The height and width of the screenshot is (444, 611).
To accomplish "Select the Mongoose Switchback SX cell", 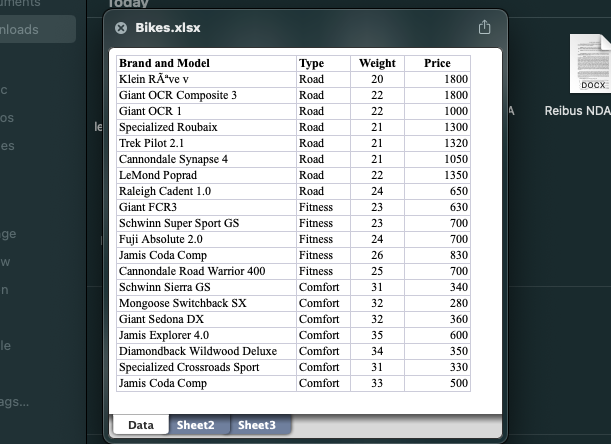I will (207, 303).
